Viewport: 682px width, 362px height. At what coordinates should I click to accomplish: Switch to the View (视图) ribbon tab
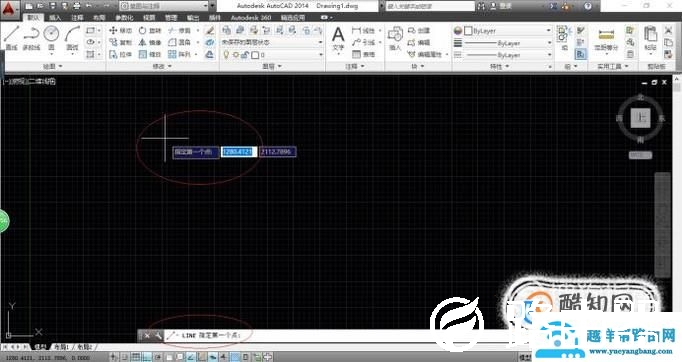pyautogui.click(x=149, y=17)
